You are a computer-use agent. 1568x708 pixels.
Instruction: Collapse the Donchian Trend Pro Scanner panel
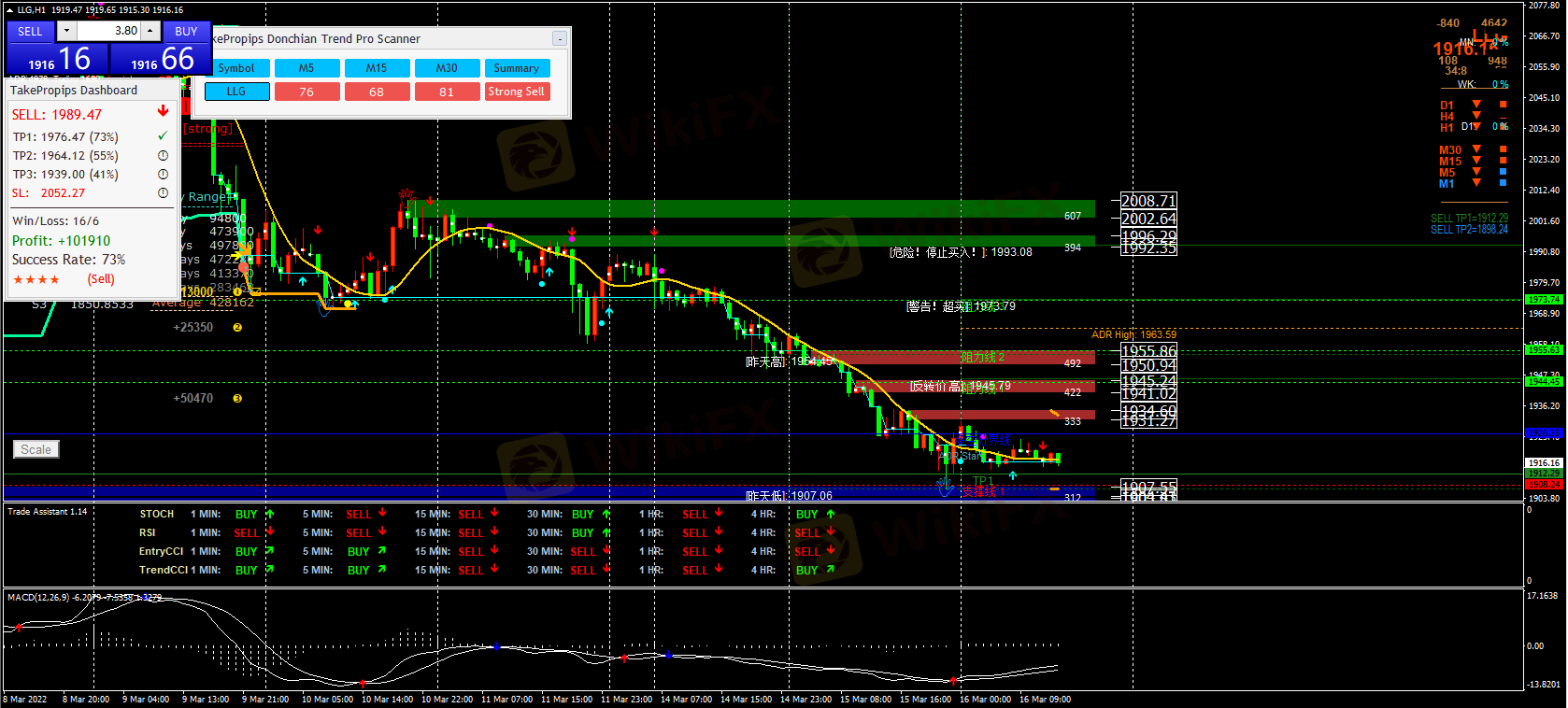click(559, 39)
